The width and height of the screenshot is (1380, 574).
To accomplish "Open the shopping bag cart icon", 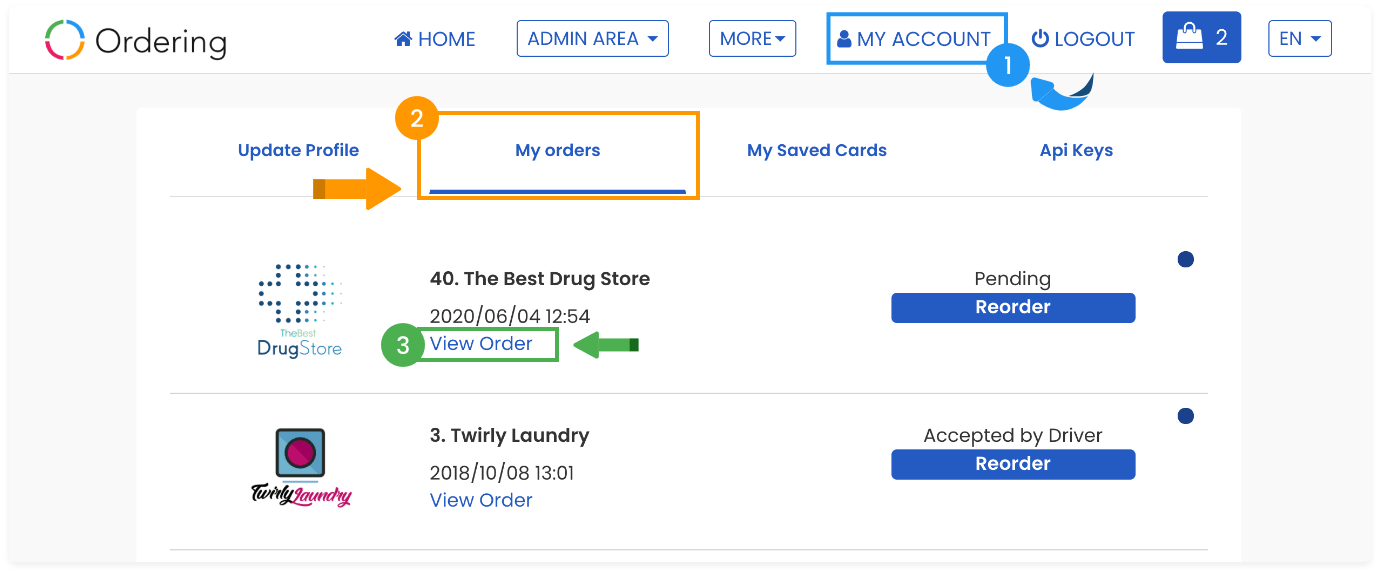I will pyautogui.click(x=1189, y=38).
